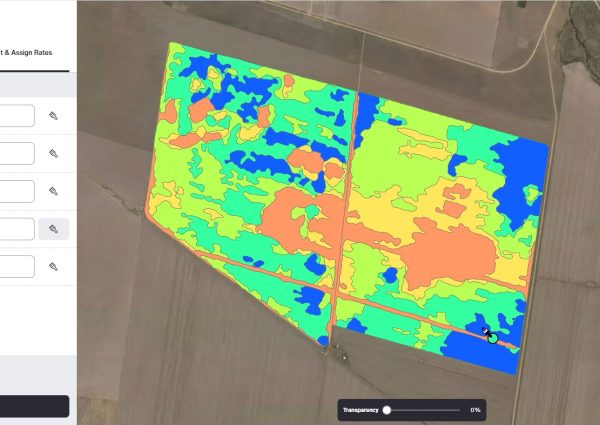Click the third row's rate input field
The height and width of the screenshot is (425, 600).
[17, 191]
